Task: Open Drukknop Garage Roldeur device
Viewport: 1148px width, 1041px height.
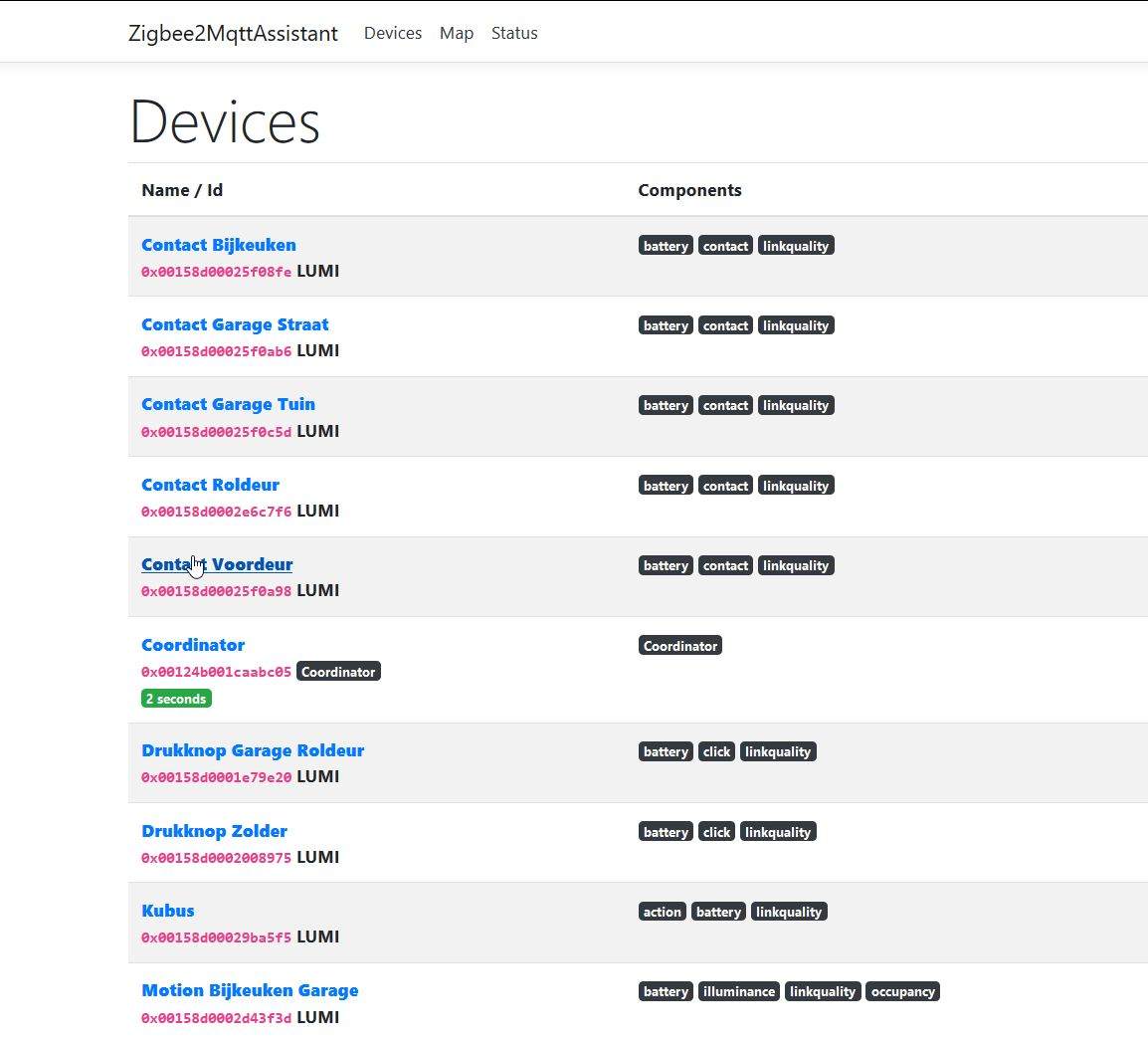Action: coord(253,750)
